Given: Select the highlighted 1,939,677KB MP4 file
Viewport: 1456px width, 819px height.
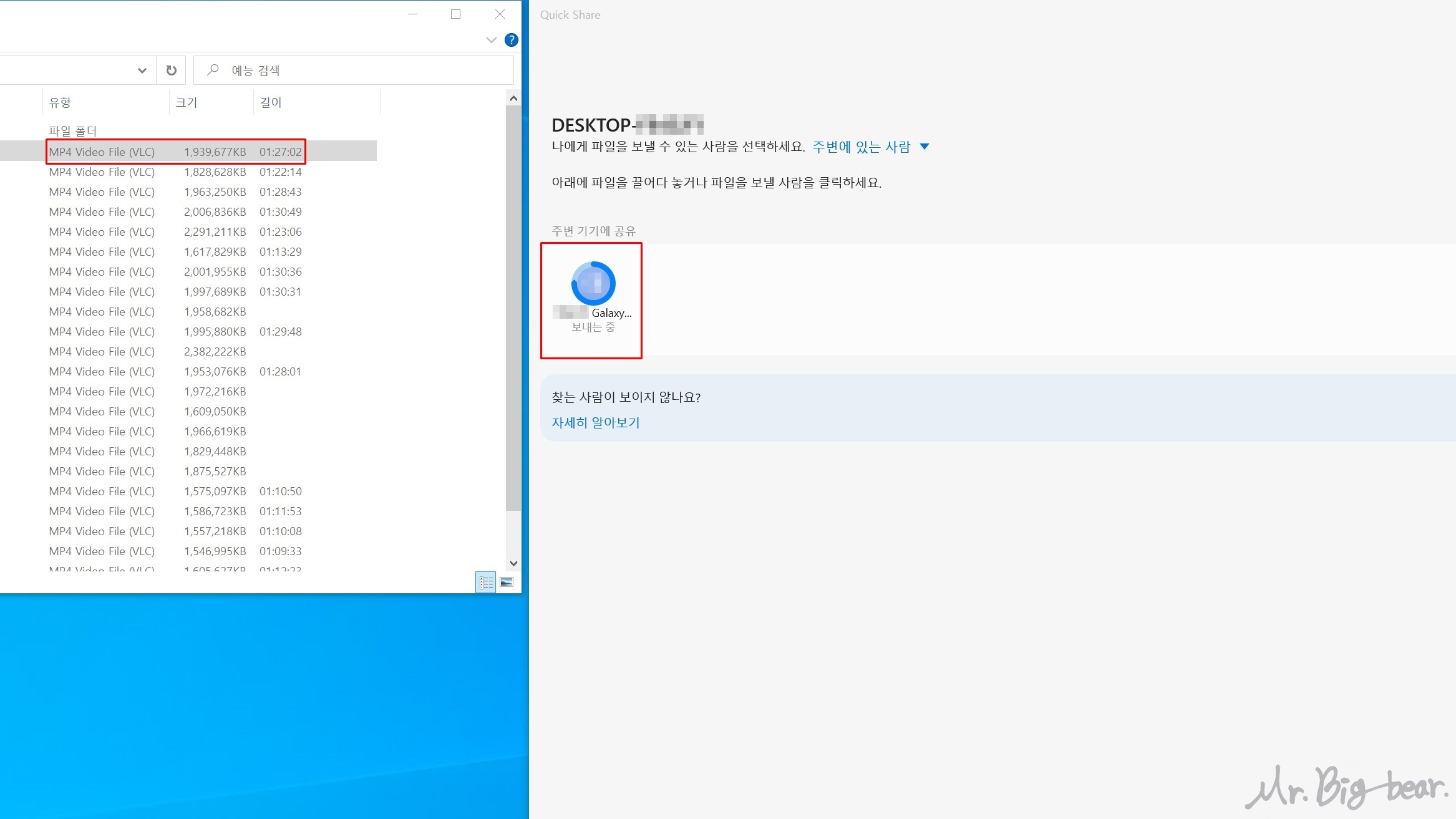Looking at the screenshot, I should (x=175, y=151).
